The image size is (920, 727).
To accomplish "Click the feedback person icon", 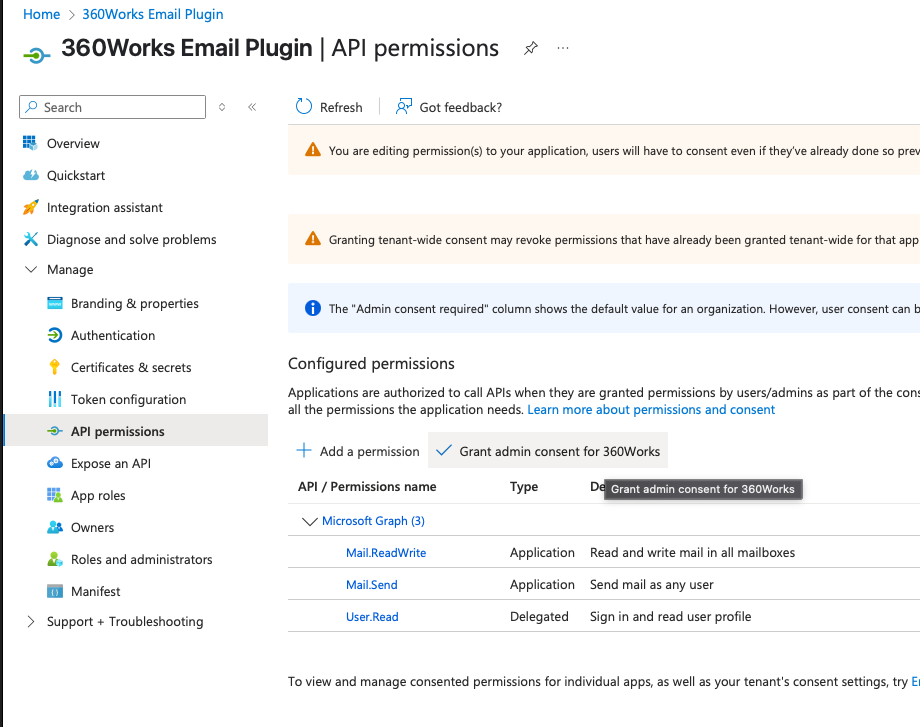I will (404, 106).
